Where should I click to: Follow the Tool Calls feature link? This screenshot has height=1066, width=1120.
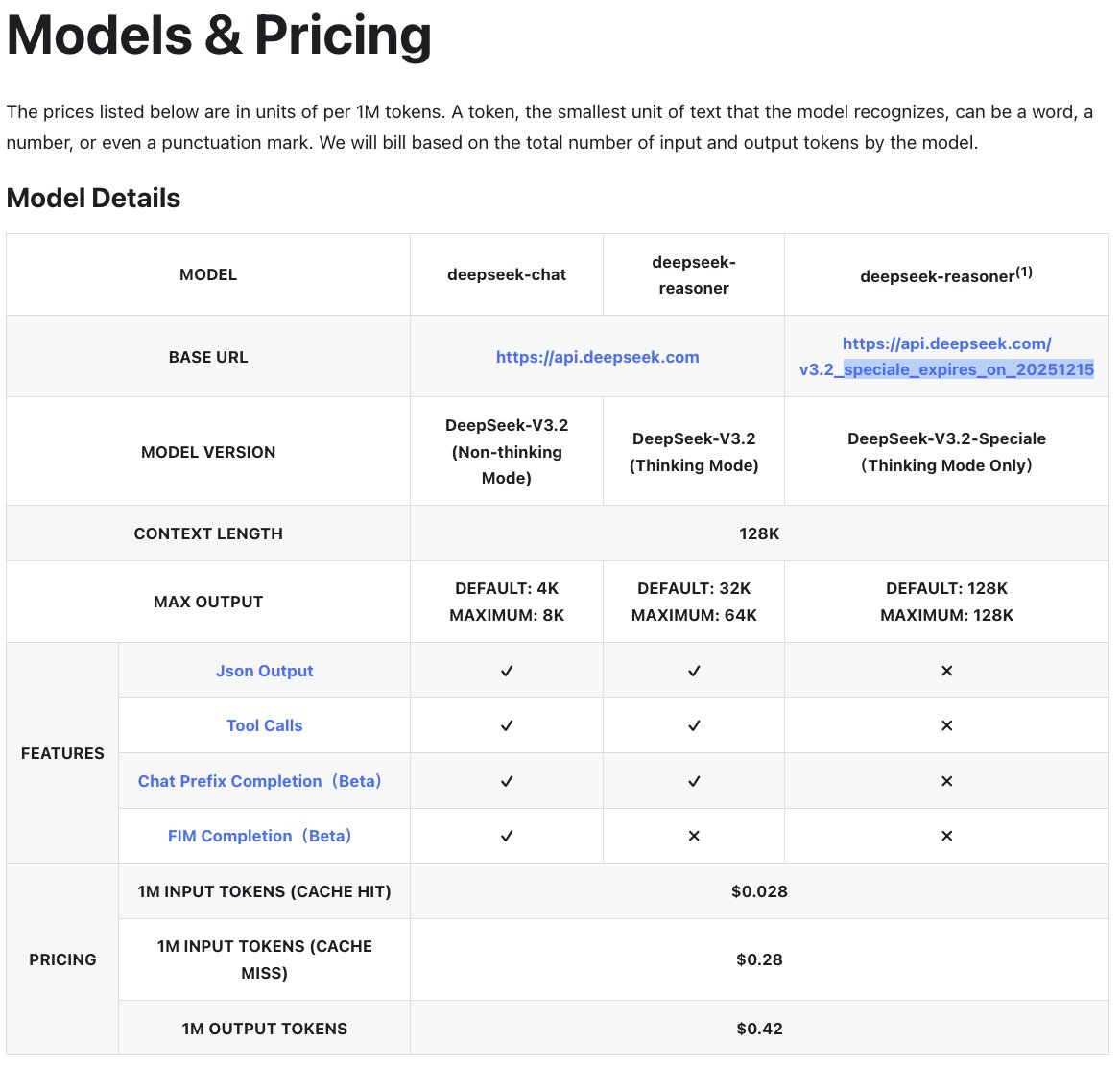pos(264,725)
